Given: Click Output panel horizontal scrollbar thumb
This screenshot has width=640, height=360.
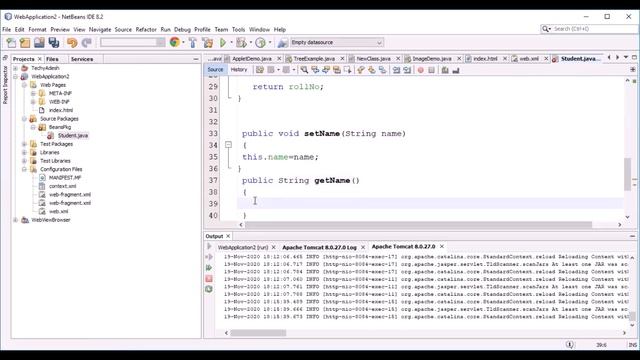Looking at the screenshot, I should click(x=258, y=333).
